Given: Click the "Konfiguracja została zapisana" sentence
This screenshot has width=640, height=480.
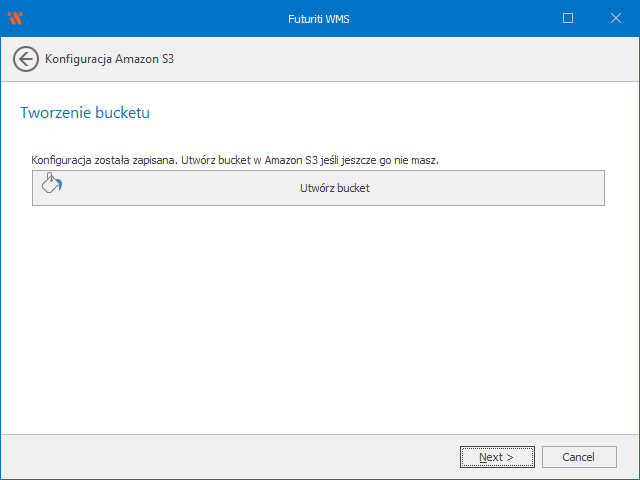Looking at the screenshot, I should pyautogui.click(x=104, y=160).
